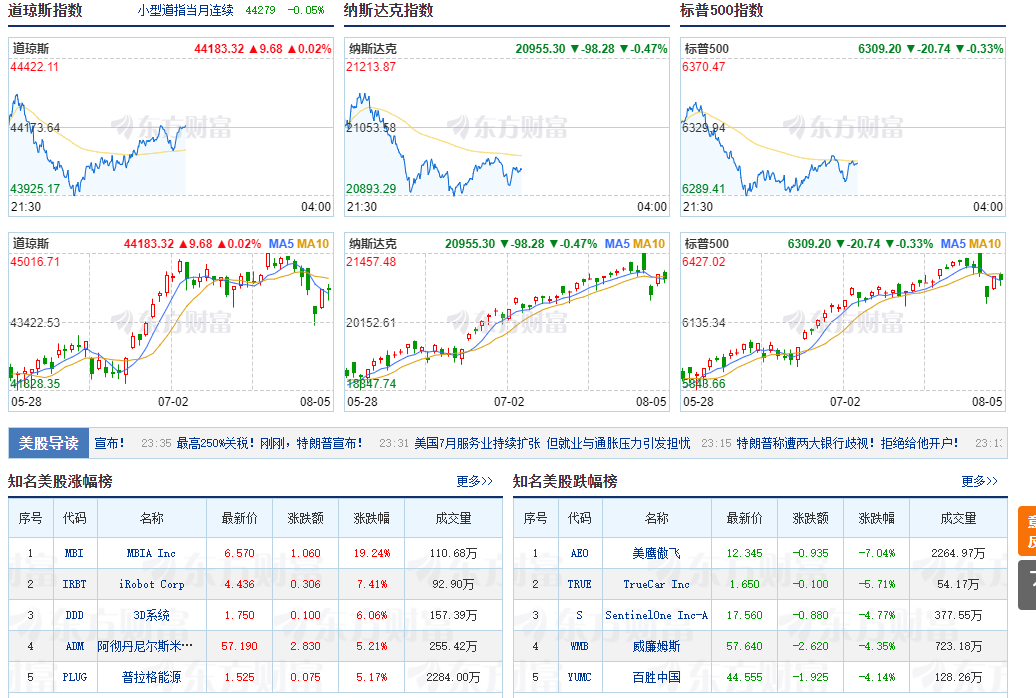Image resolution: width=1036 pixels, height=698 pixels.
Task: Click 更多>> for 知名美股涨幅榜
Action: coord(474,481)
